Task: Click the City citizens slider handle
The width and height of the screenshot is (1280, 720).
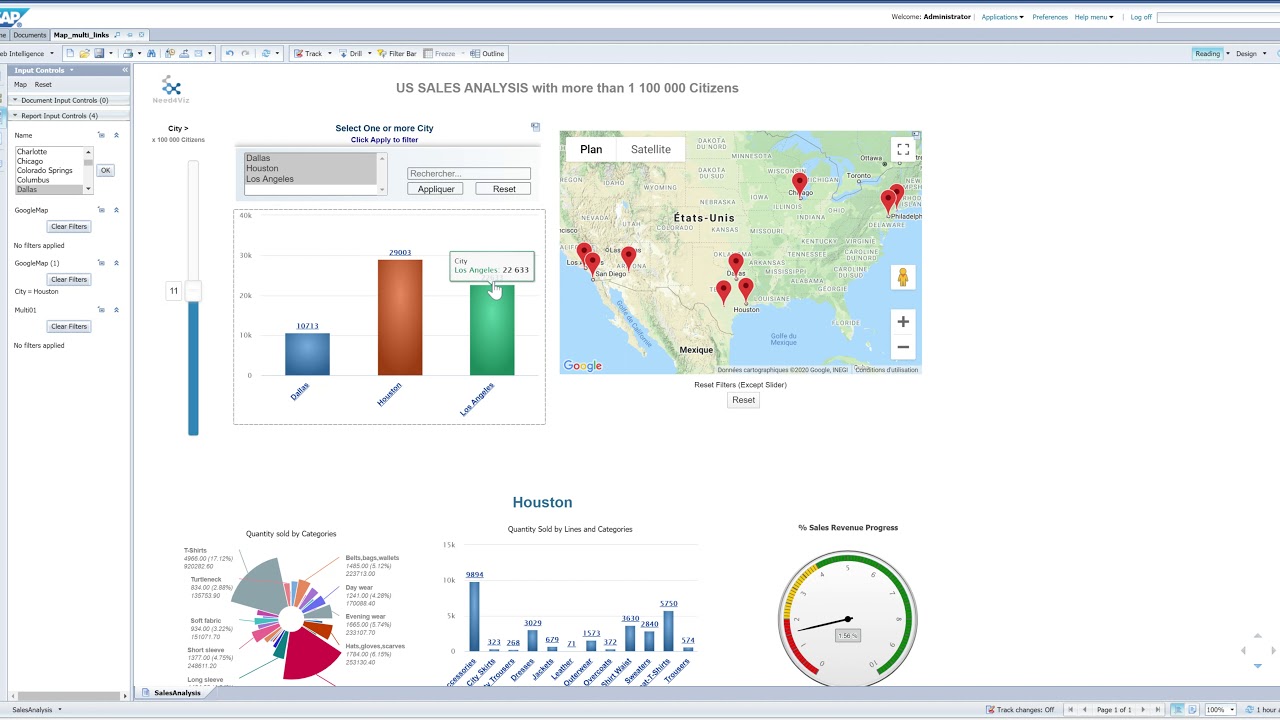Action: tap(192, 291)
